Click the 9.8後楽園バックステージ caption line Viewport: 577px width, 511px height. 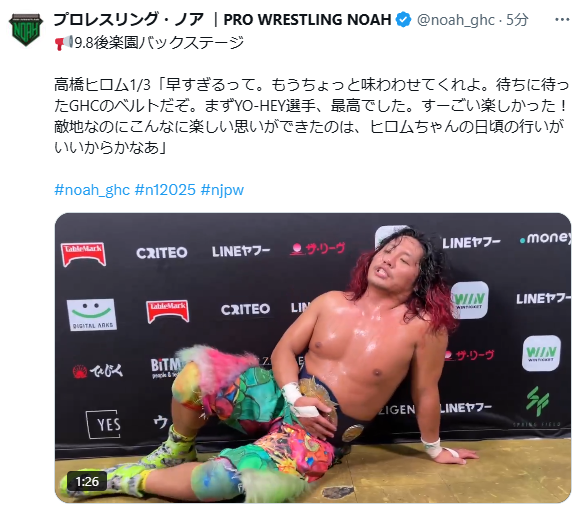[149, 43]
